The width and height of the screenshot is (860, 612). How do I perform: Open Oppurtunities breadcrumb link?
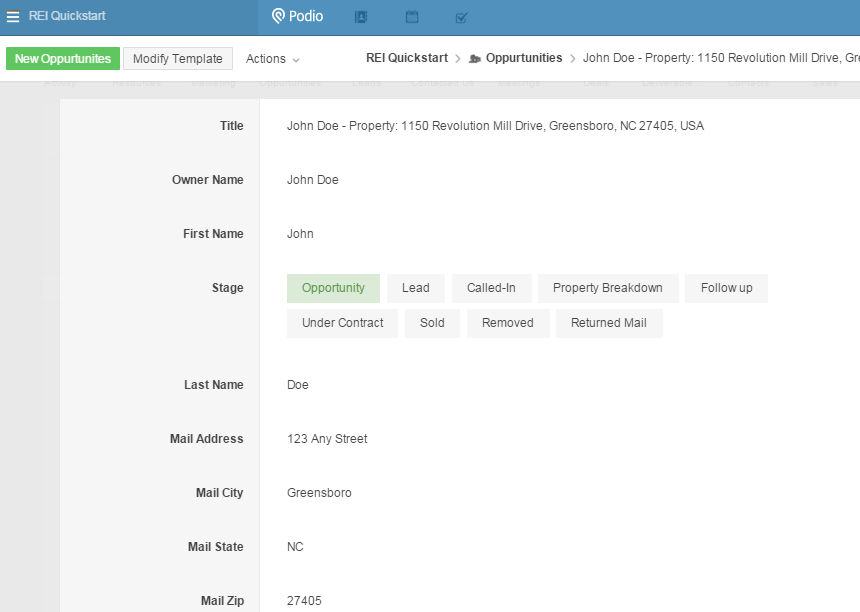click(524, 58)
